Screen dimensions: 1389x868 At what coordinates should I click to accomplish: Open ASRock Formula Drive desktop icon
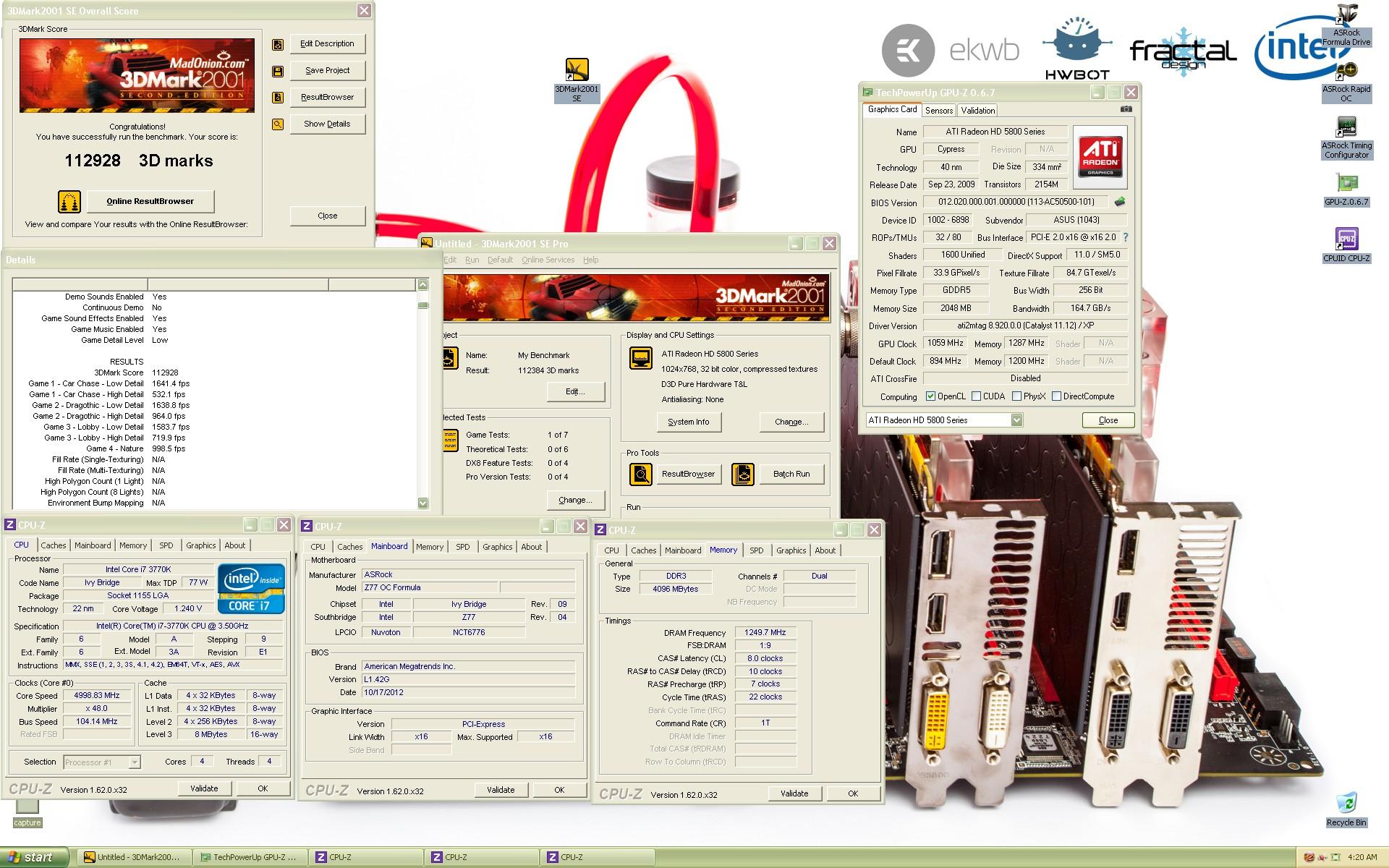tap(1346, 25)
